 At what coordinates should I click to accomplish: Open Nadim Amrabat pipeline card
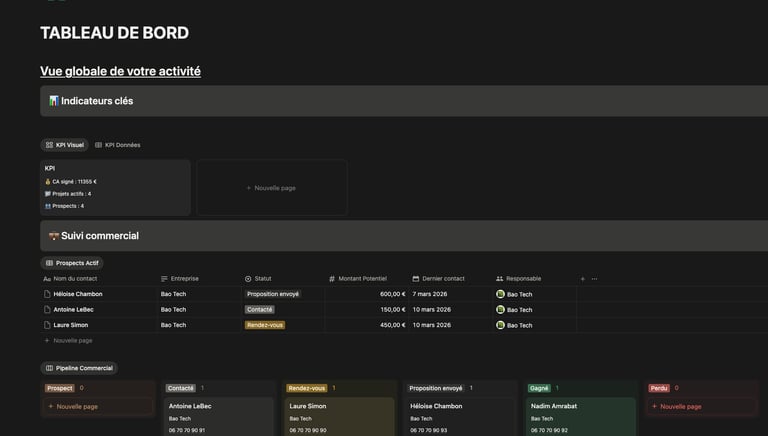[x=581, y=416]
